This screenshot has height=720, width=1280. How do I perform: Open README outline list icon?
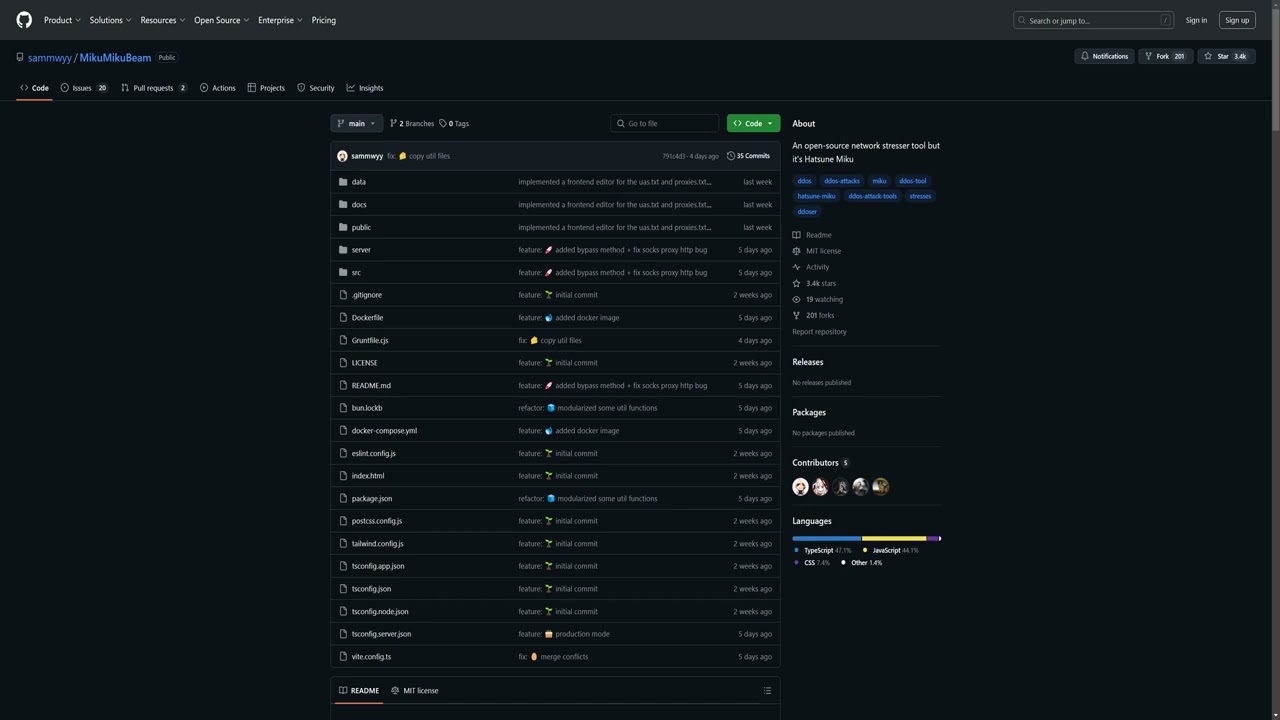pos(767,691)
